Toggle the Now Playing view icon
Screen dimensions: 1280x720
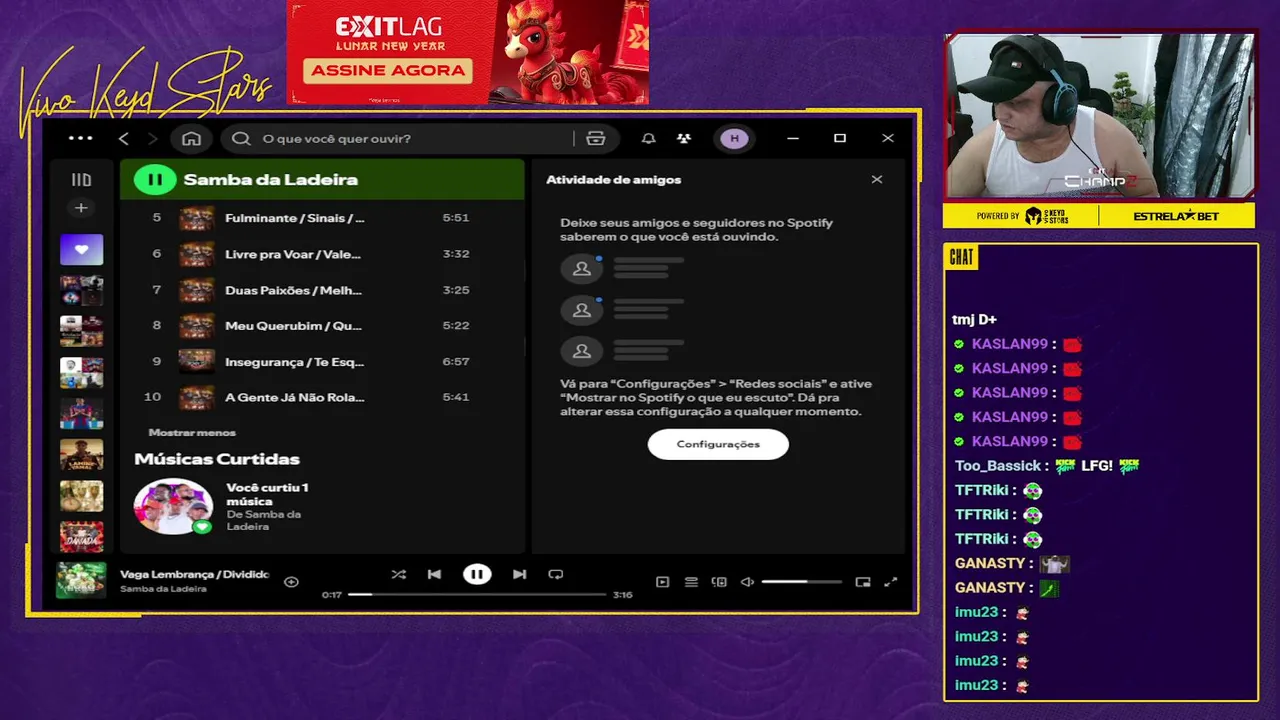pyautogui.click(x=662, y=582)
